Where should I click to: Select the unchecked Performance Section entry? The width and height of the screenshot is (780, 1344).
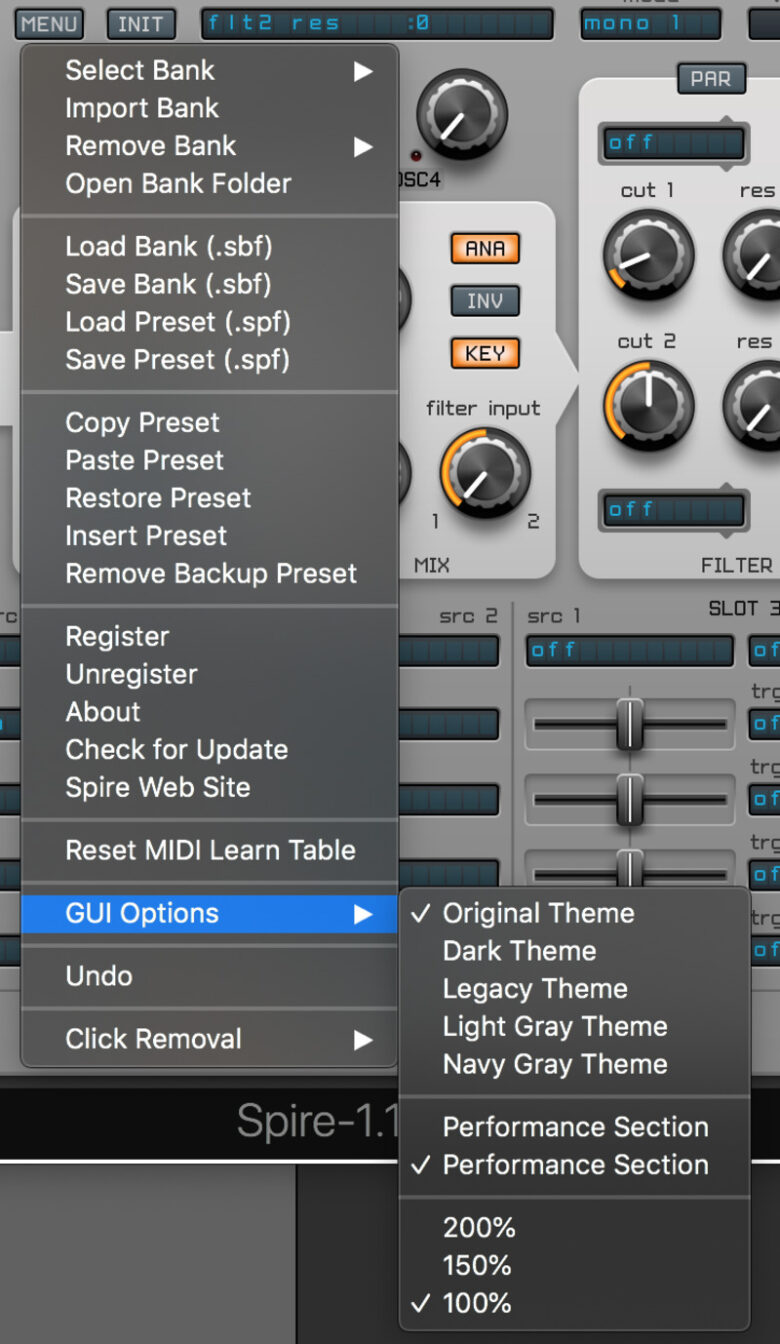click(x=575, y=1128)
